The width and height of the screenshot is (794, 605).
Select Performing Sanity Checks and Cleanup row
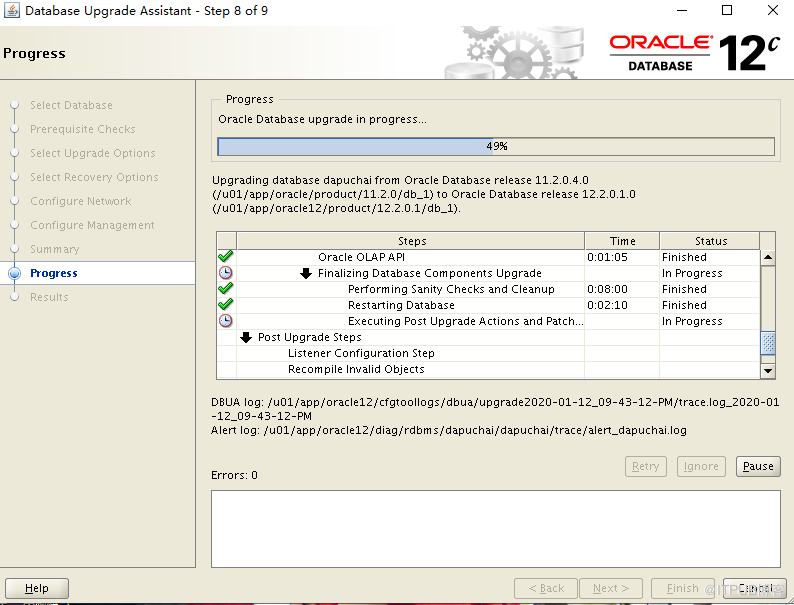(489, 289)
